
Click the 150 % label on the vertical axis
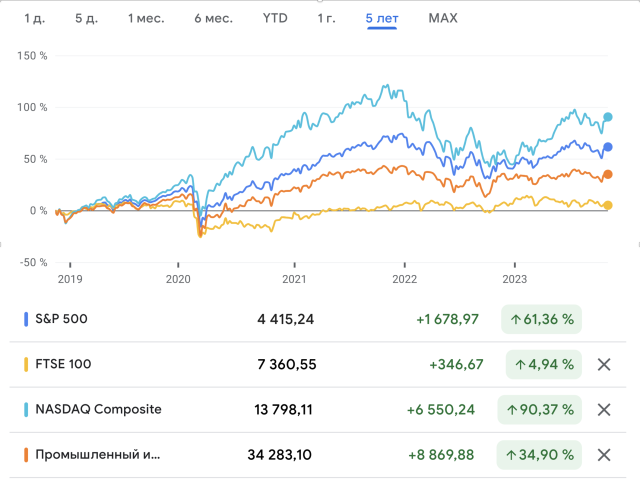point(32,56)
